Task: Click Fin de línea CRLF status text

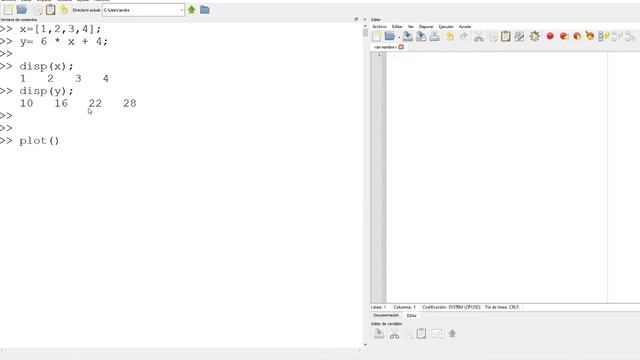Action: coord(502,307)
